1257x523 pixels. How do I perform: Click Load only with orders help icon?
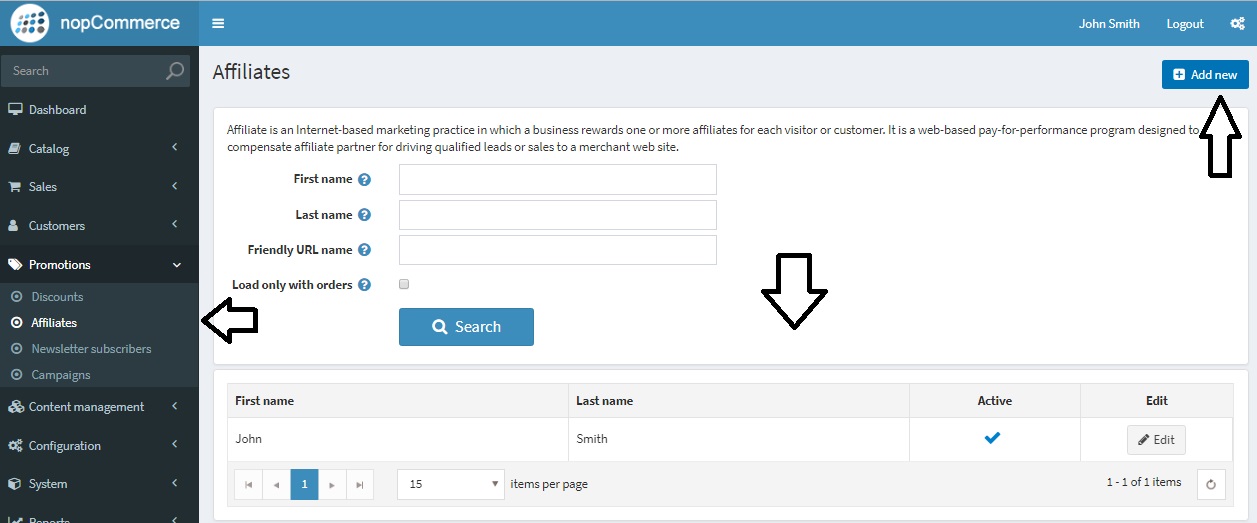click(x=365, y=285)
